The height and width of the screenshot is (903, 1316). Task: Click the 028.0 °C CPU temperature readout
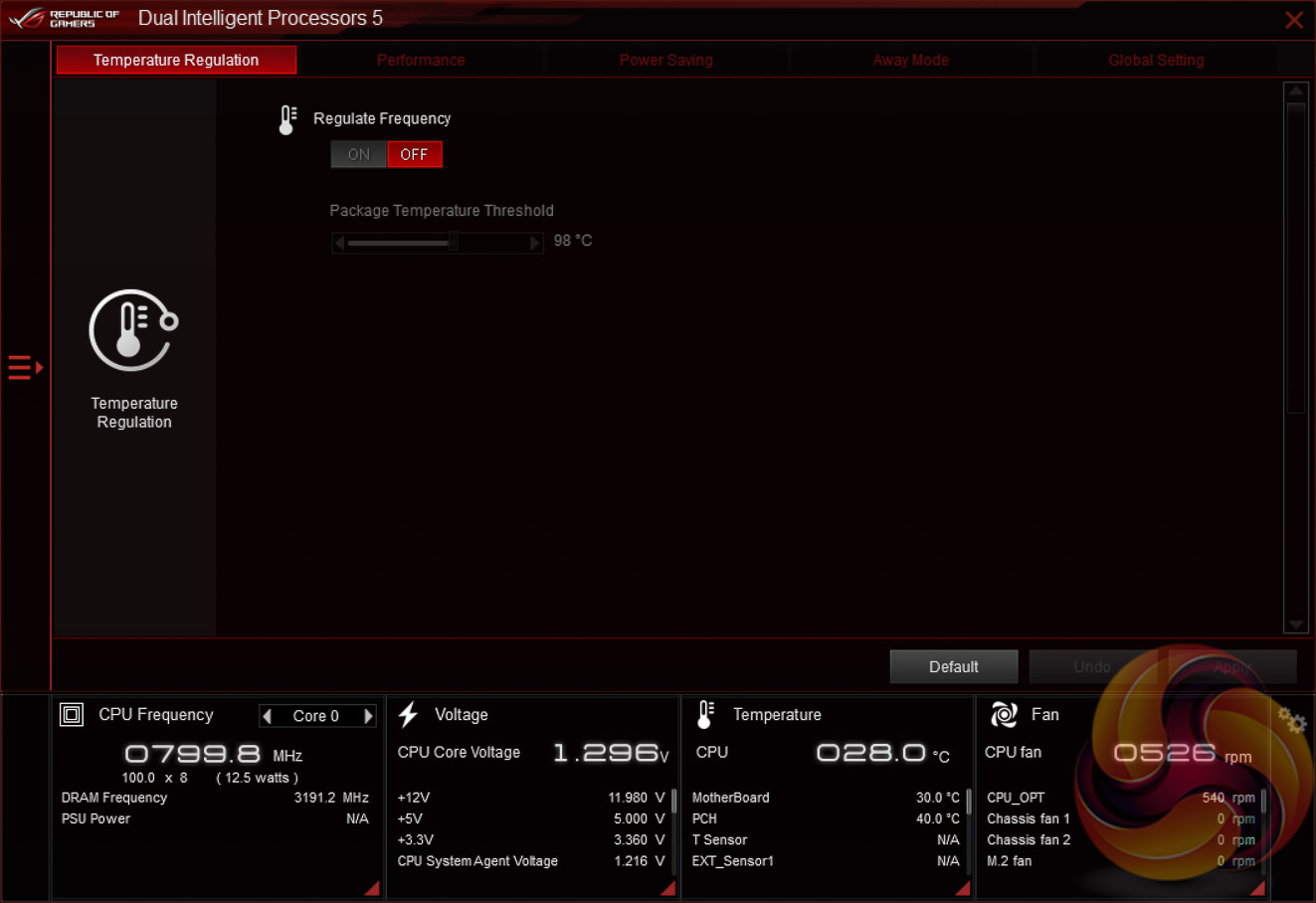(x=882, y=753)
